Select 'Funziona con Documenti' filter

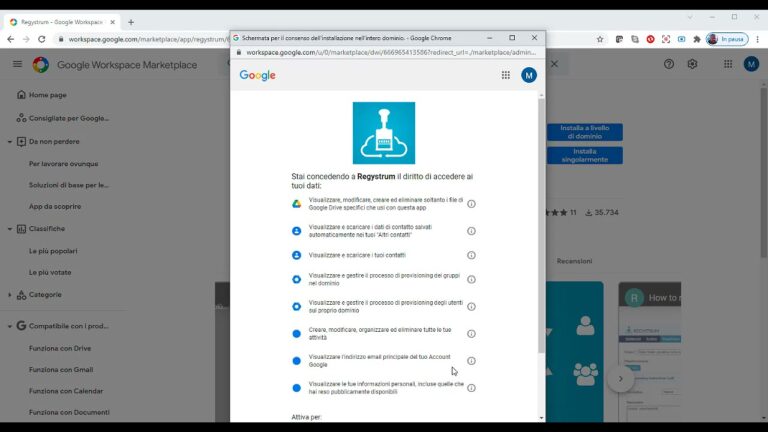69,412
